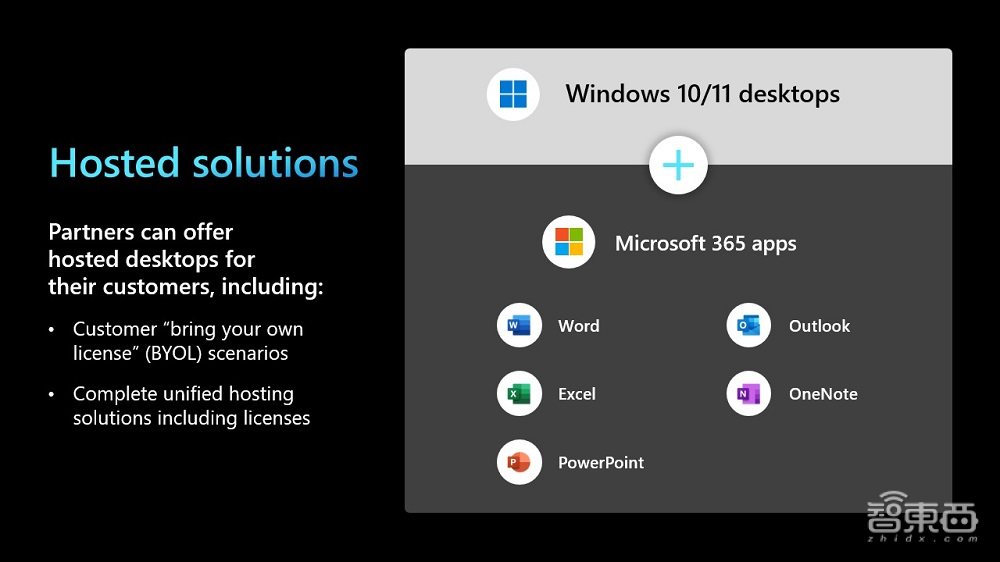Click the "Outlook" label text
1000x562 pixels.
tap(820, 326)
